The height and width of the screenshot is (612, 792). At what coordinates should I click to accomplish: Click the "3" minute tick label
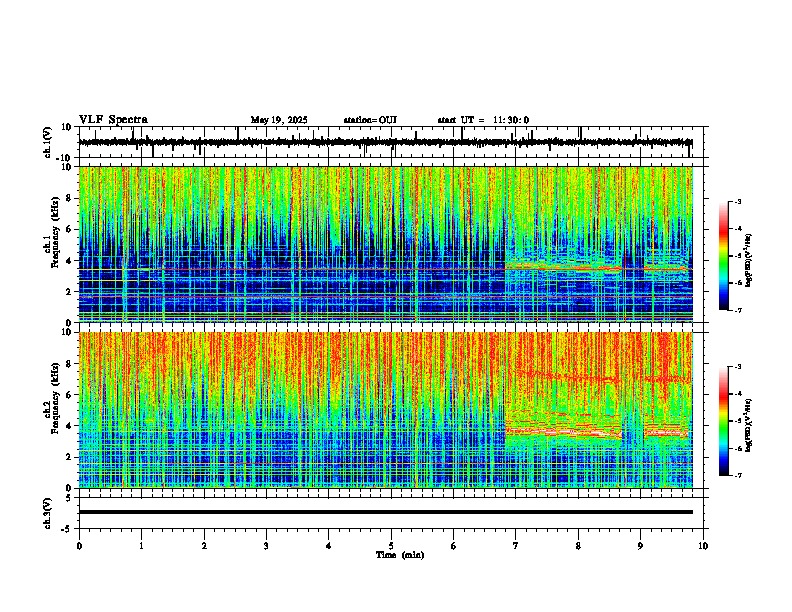click(x=266, y=546)
